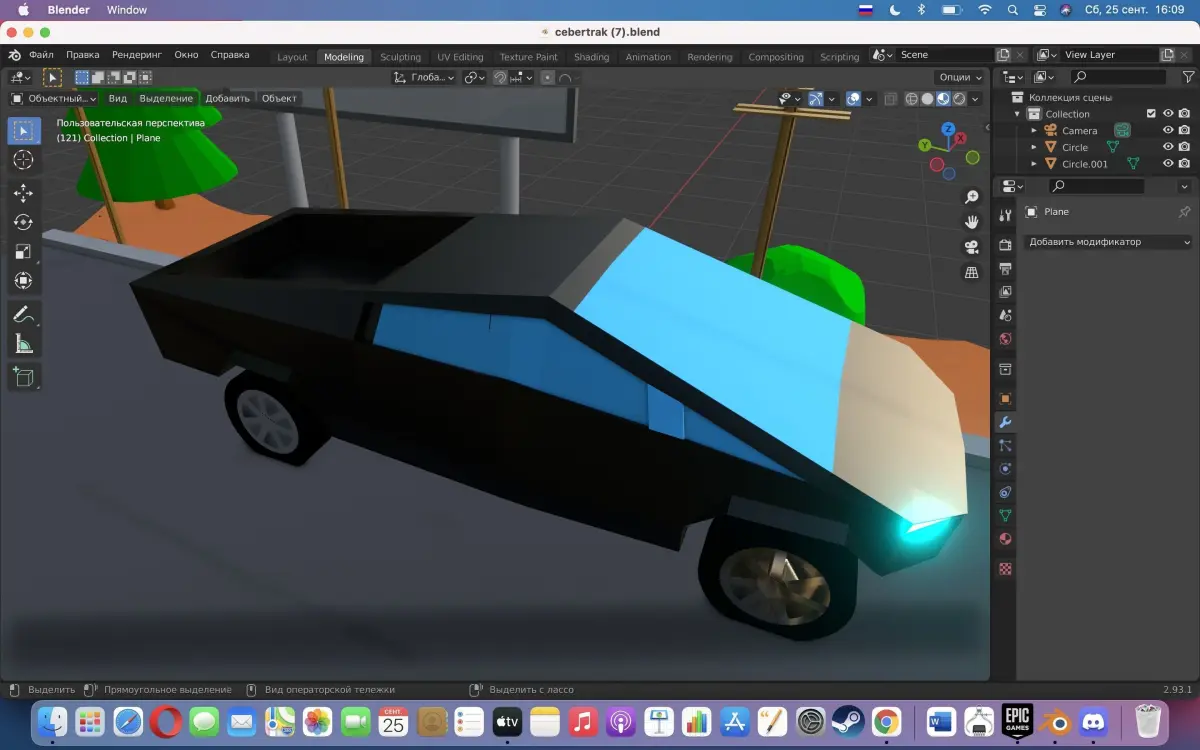Viewport: 1200px width, 750px height.
Task: Toggle proportional editing button
Action: click(x=546, y=77)
